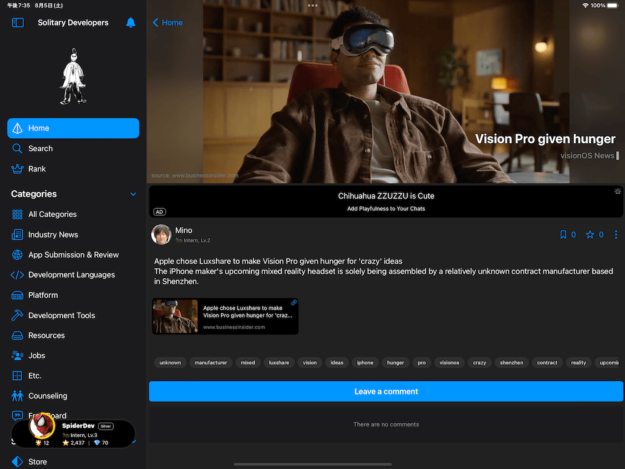Open App Submission & Review category
The width and height of the screenshot is (625, 469).
(x=73, y=255)
